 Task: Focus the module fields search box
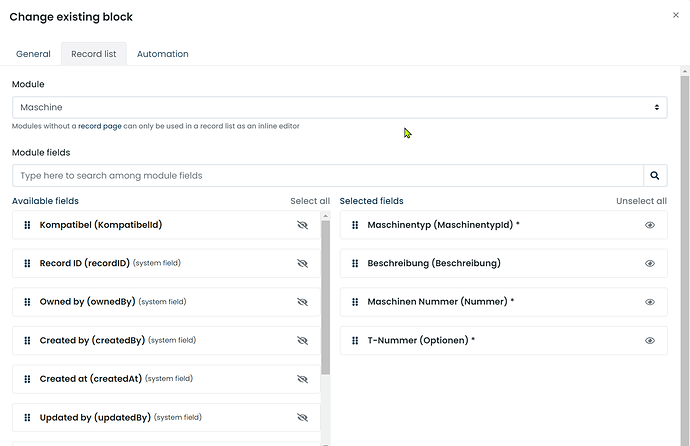pos(328,175)
